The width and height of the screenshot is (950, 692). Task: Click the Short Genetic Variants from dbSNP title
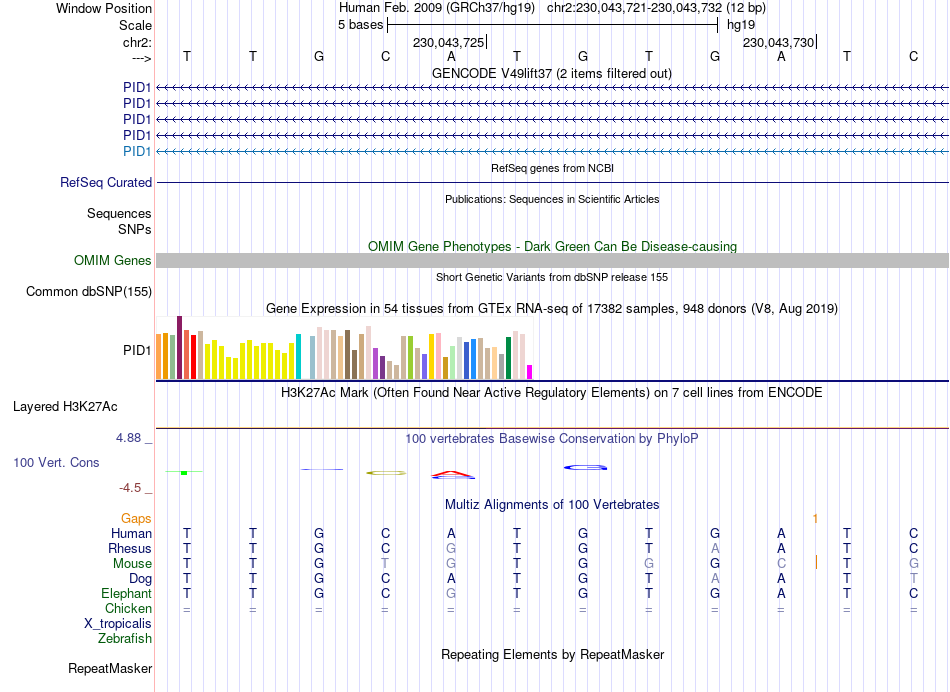click(x=552, y=278)
